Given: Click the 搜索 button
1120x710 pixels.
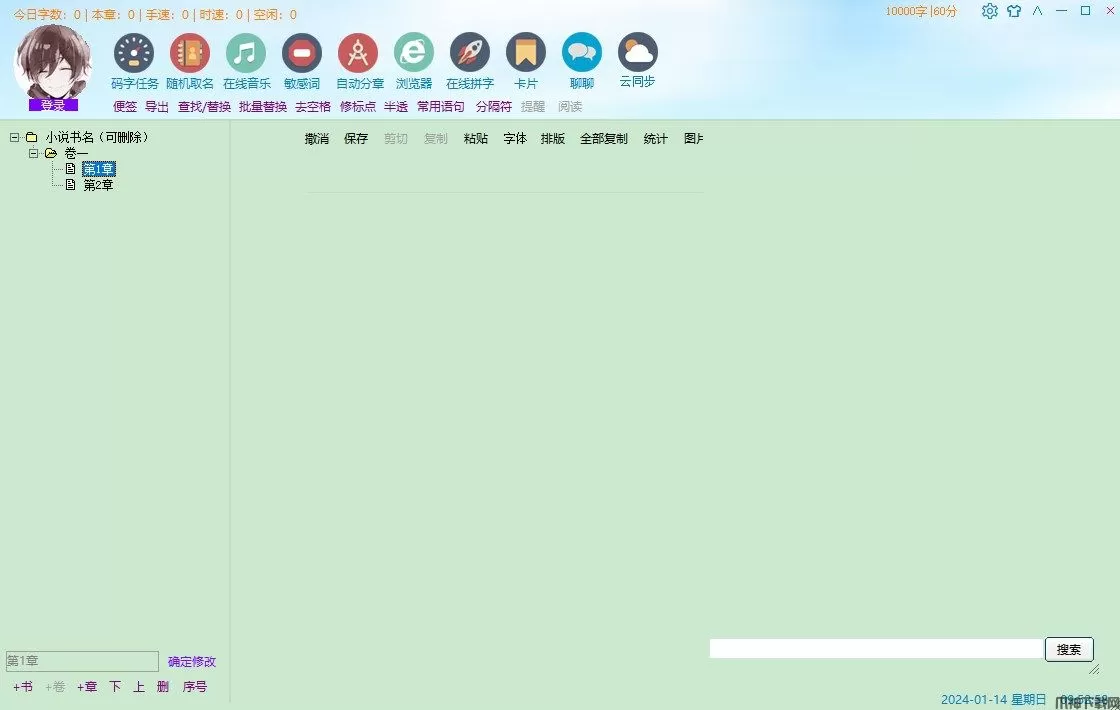Looking at the screenshot, I should pyautogui.click(x=1069, y=649).
